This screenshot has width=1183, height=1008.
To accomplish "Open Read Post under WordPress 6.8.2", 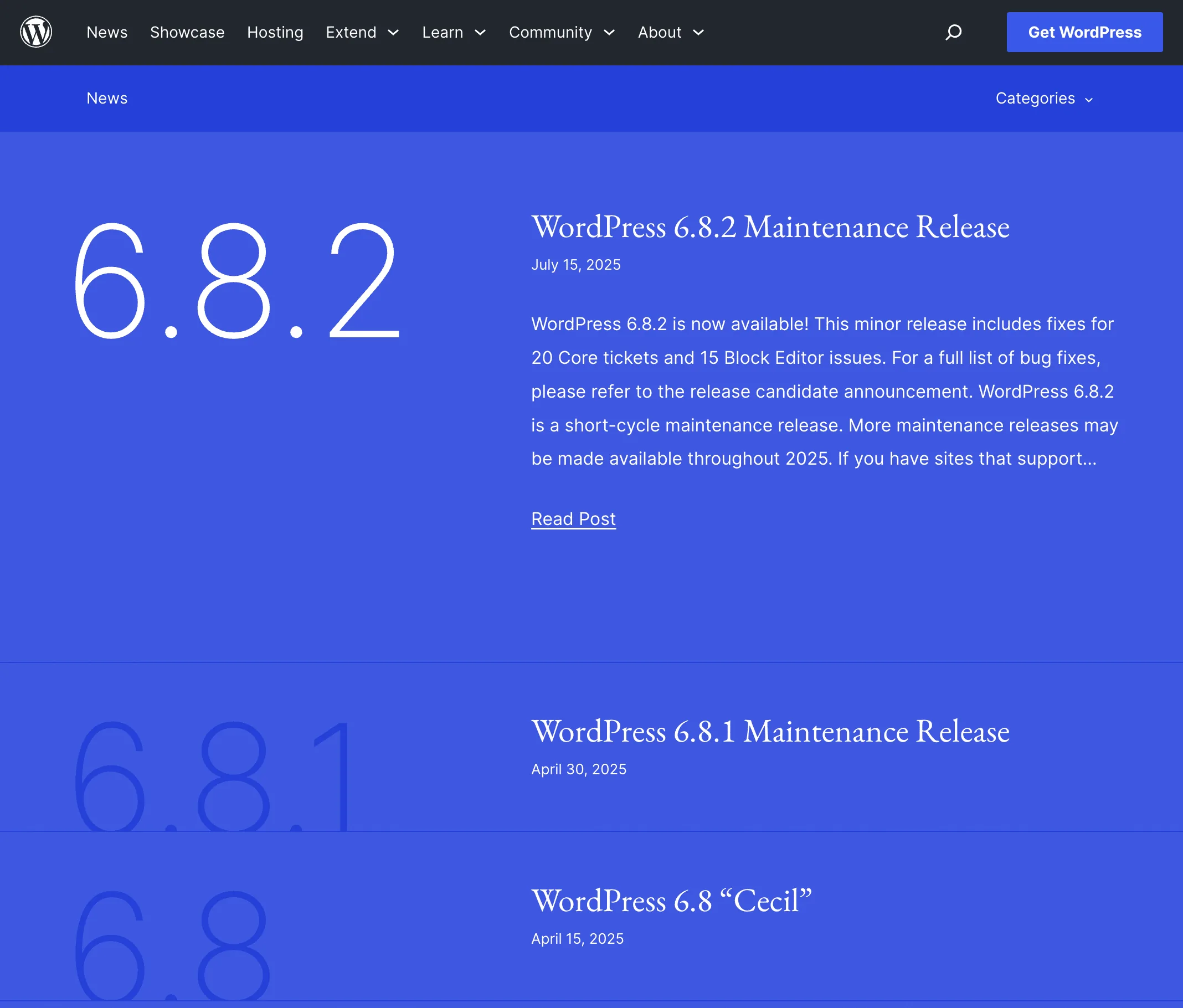I will tap(573, 518).
